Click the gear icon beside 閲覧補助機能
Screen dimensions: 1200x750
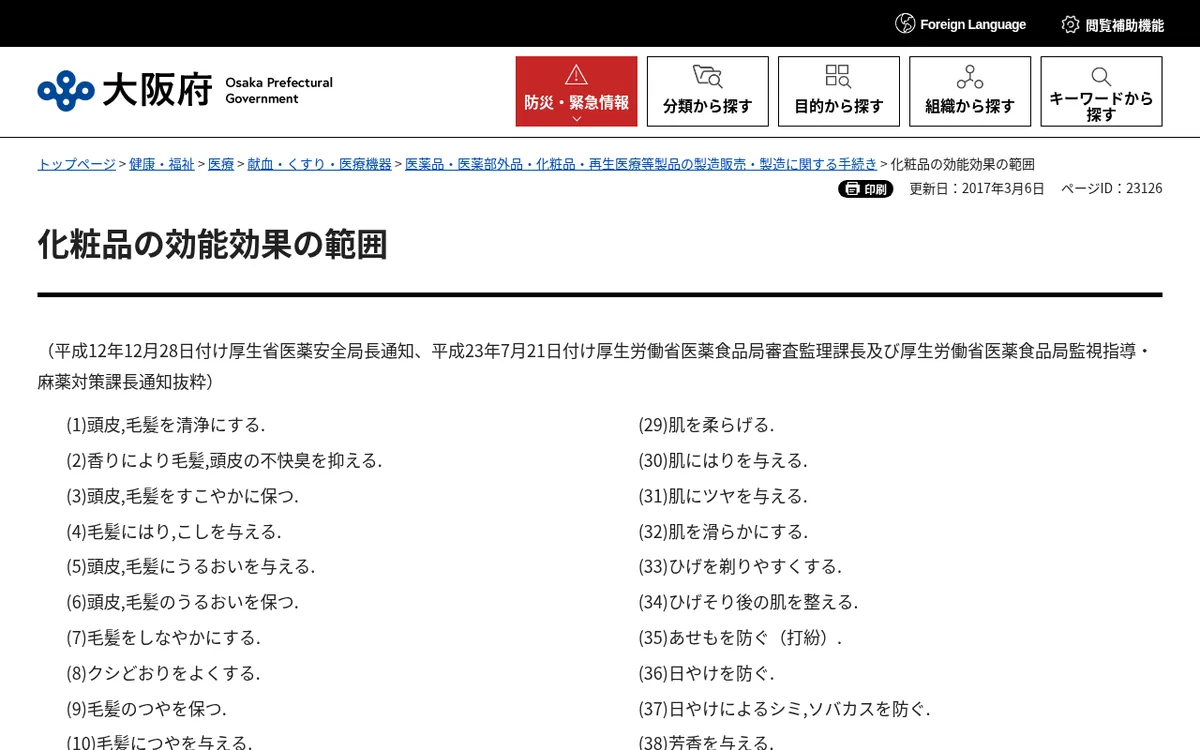click(x=1071, y=24)
